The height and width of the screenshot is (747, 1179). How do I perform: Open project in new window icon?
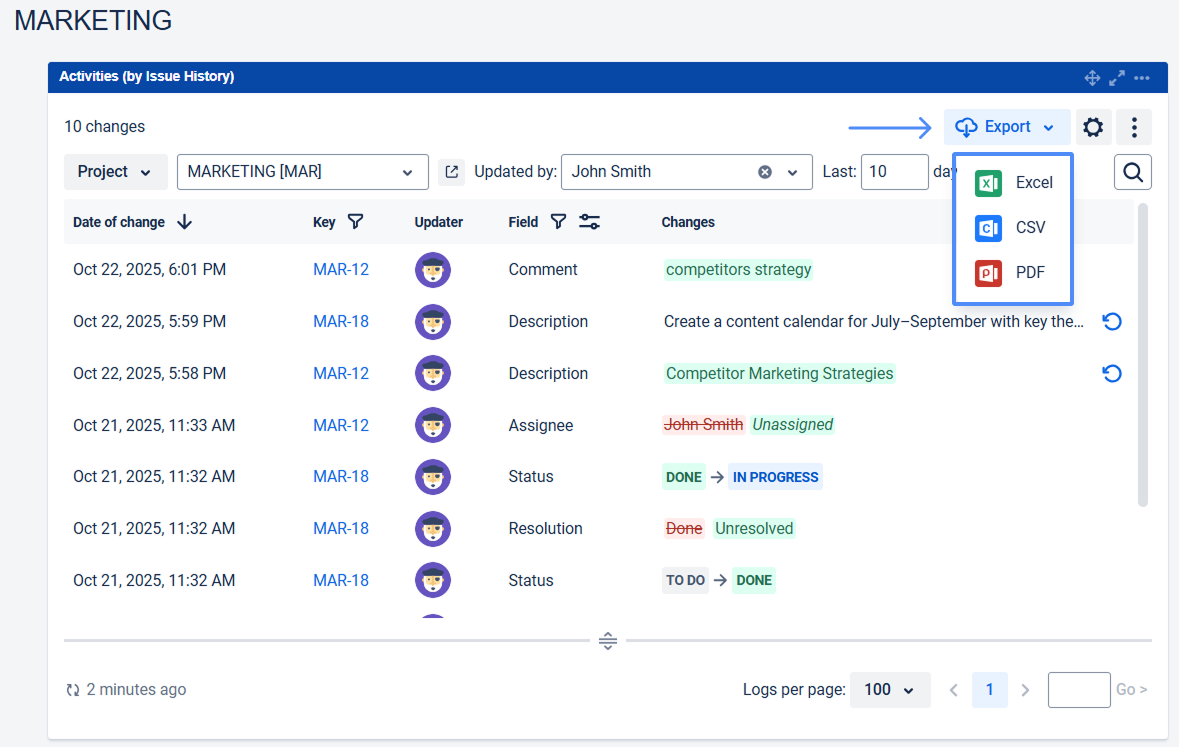tap(451, 172)
